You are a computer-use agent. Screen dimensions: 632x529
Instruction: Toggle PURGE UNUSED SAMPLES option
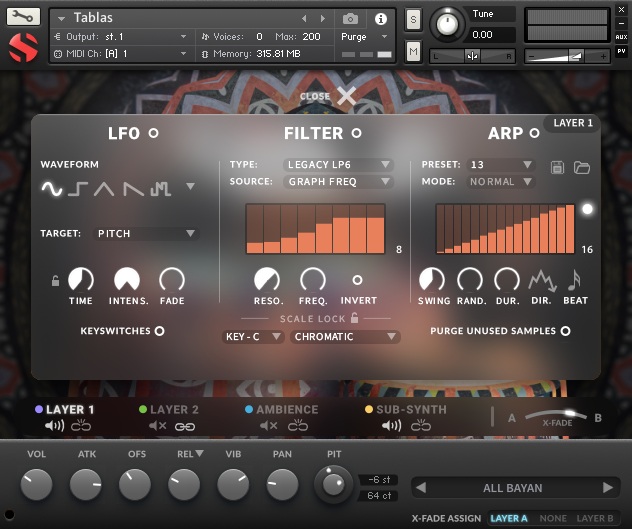tap(565, 331)
